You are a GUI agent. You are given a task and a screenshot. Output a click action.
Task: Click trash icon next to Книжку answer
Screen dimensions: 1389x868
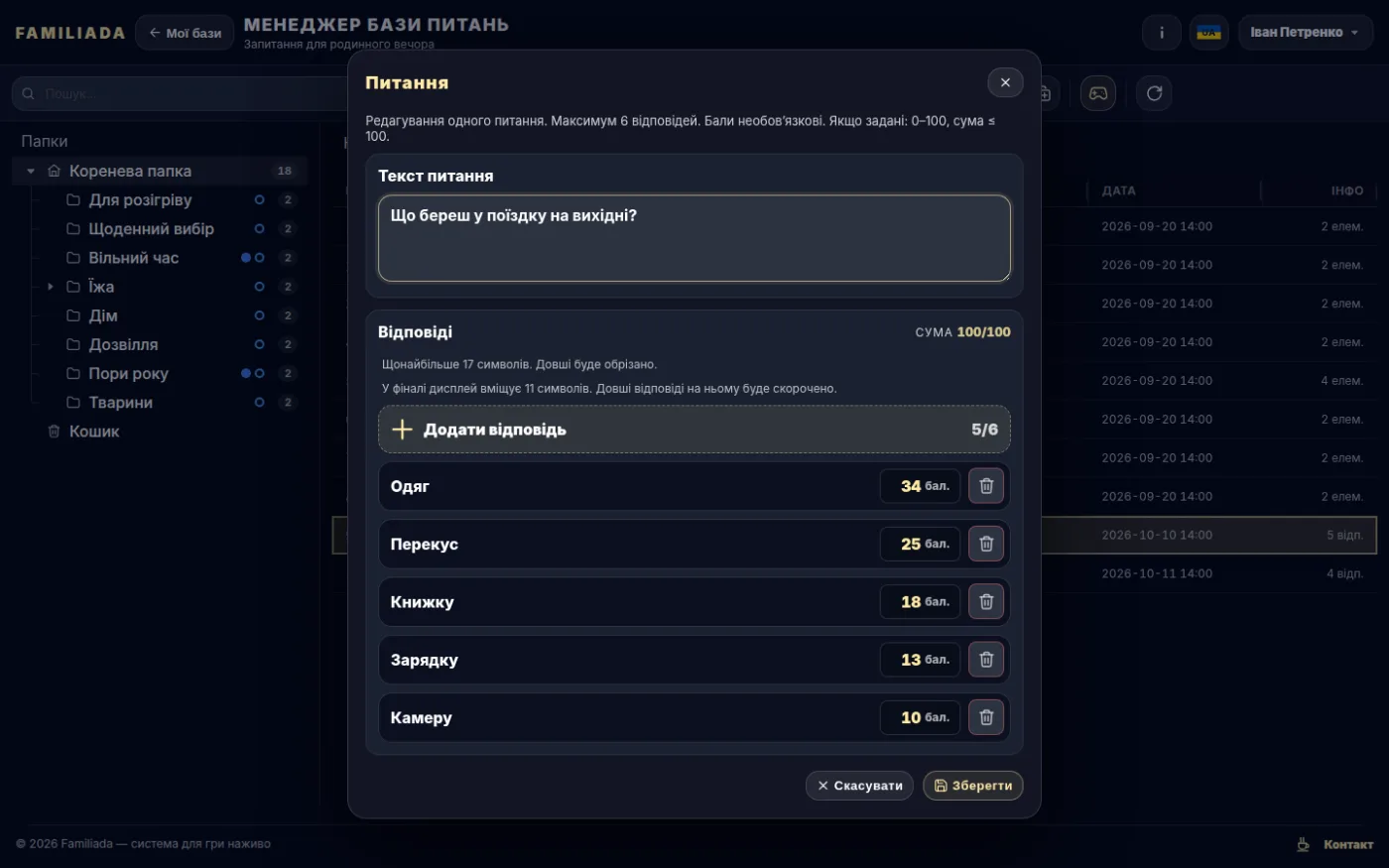986,601
